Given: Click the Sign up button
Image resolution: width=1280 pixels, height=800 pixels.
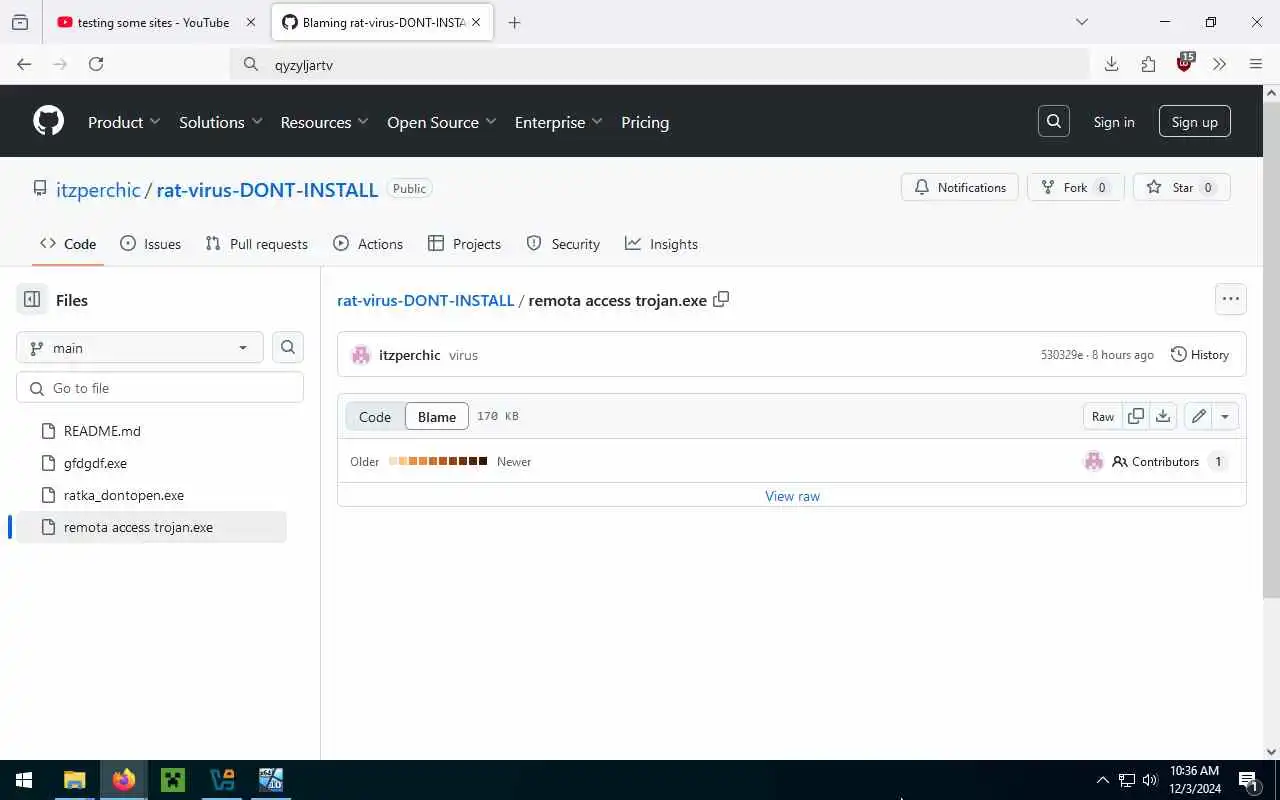Looking at the screenshot, I should tap(1195, 122).
